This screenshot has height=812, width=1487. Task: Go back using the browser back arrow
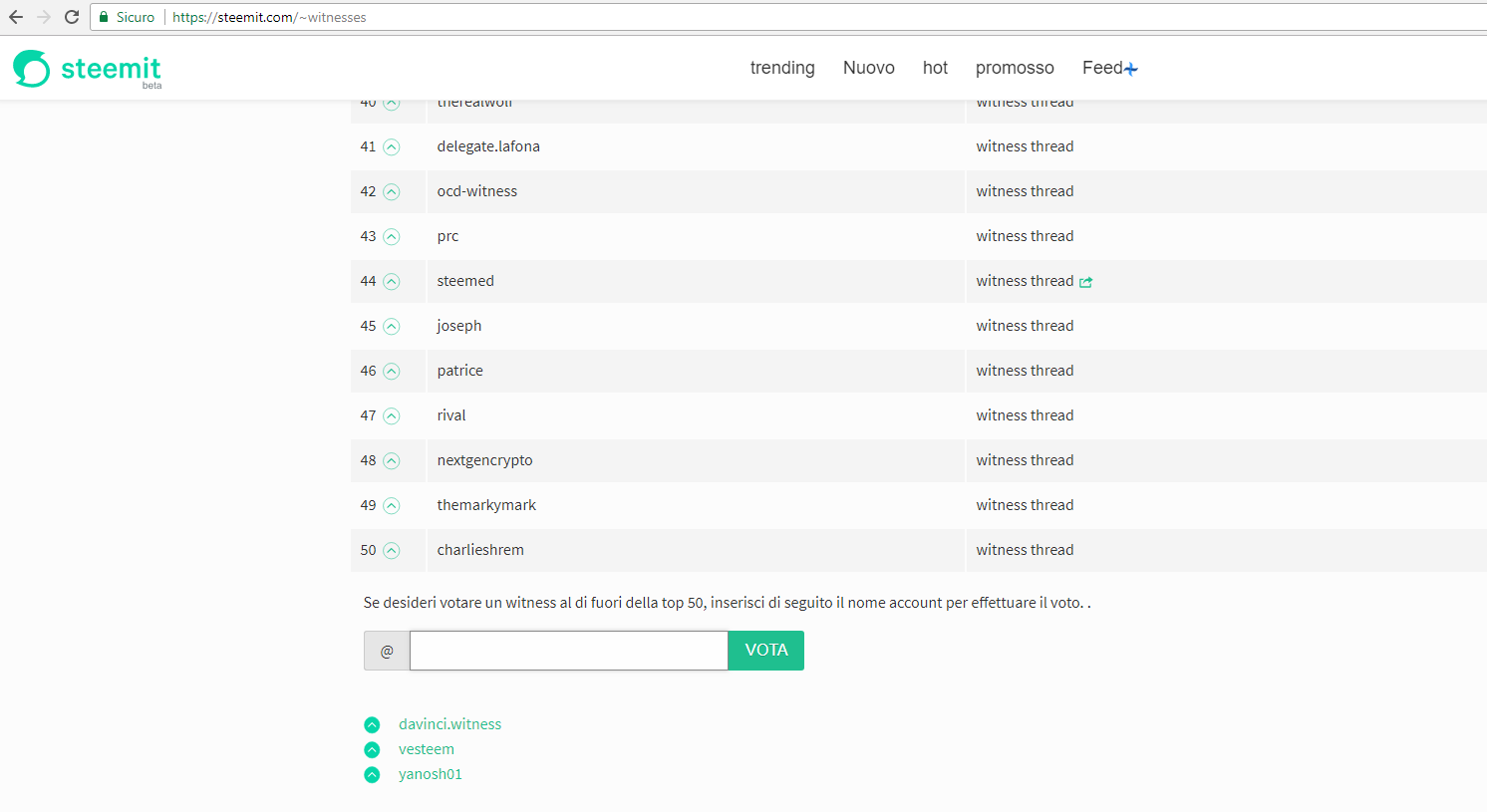(16, 17)
